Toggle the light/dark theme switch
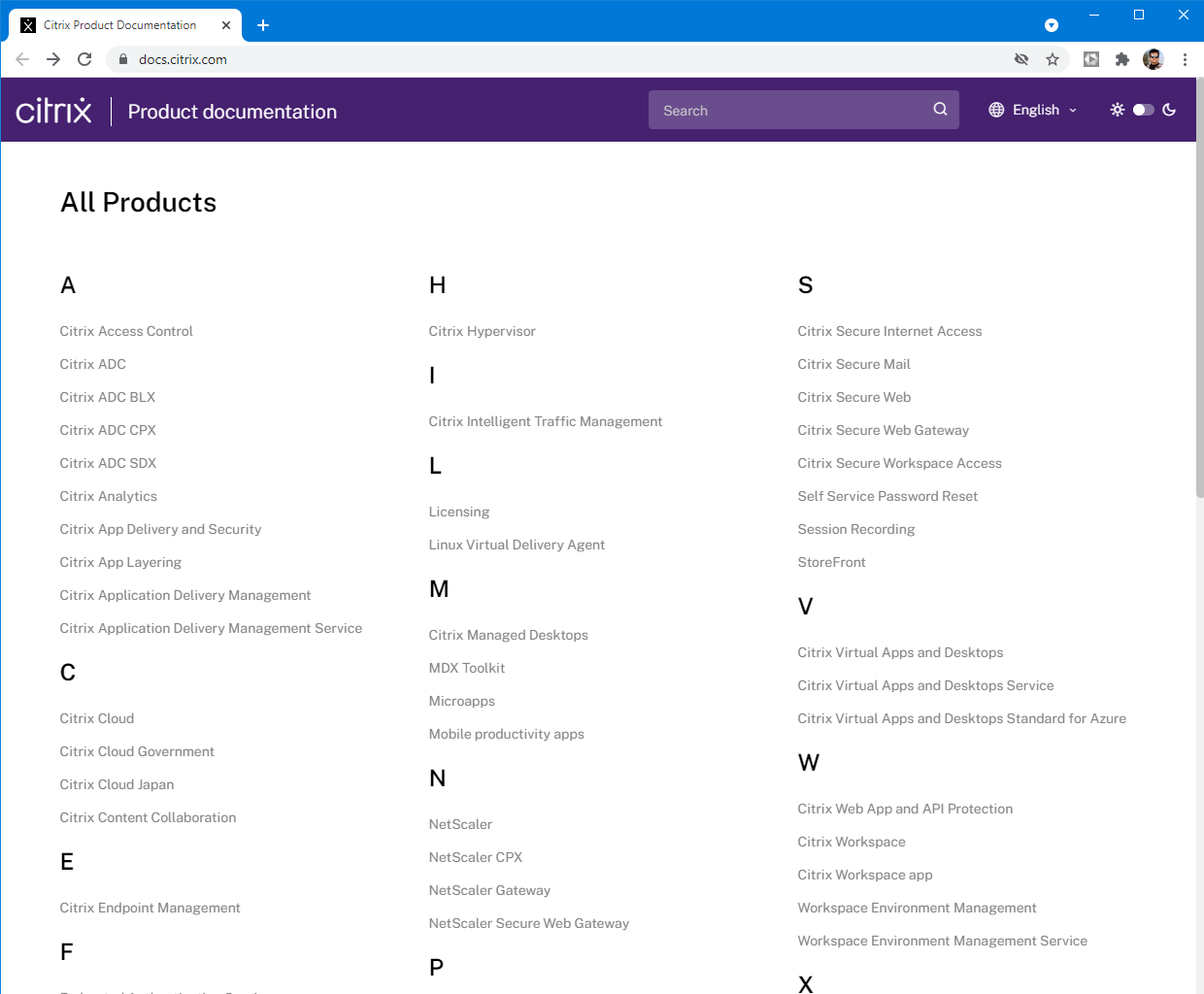 [x=1144, y=110]
